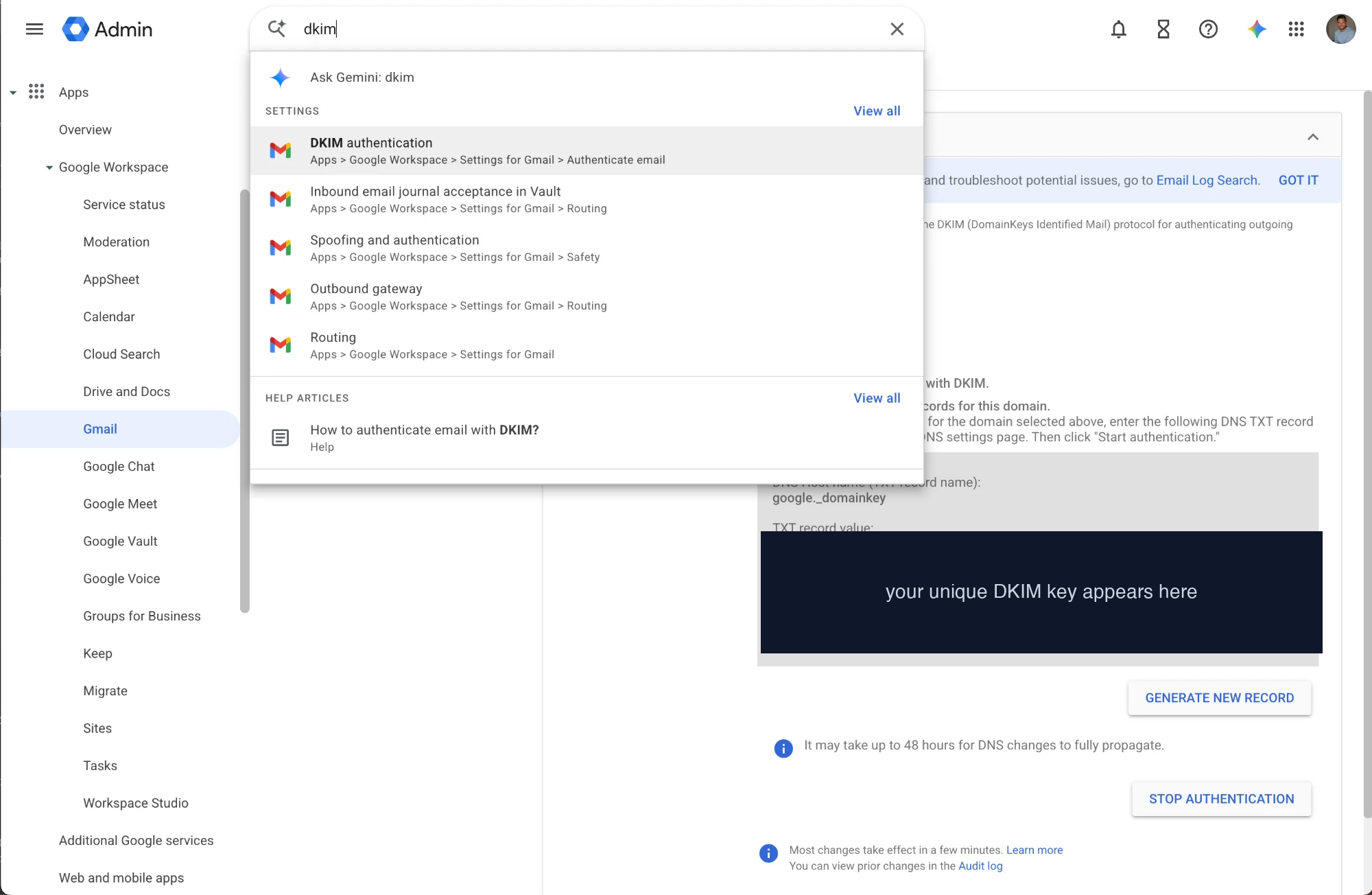Open DKIM authentication search result
The width and height of the screenshot is (1372, 895).
point(587,150)
